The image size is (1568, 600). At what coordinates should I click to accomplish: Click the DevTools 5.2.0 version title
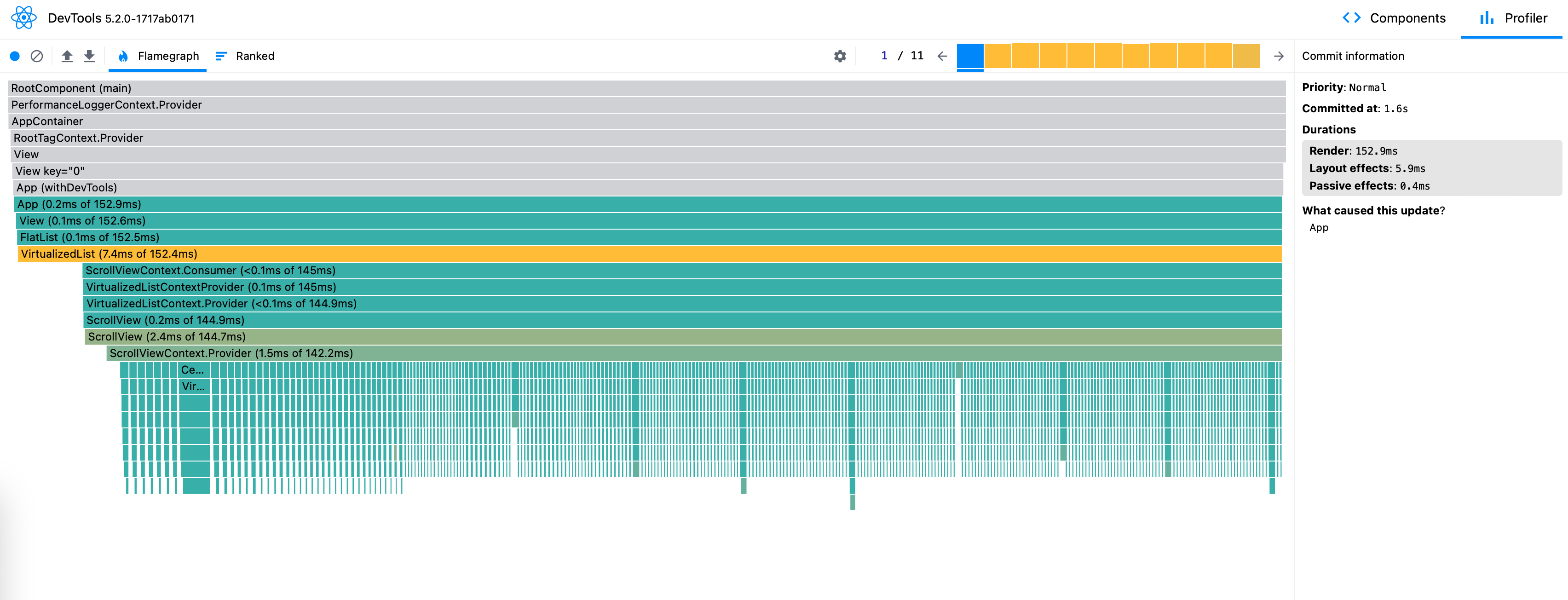click(121, 18)
